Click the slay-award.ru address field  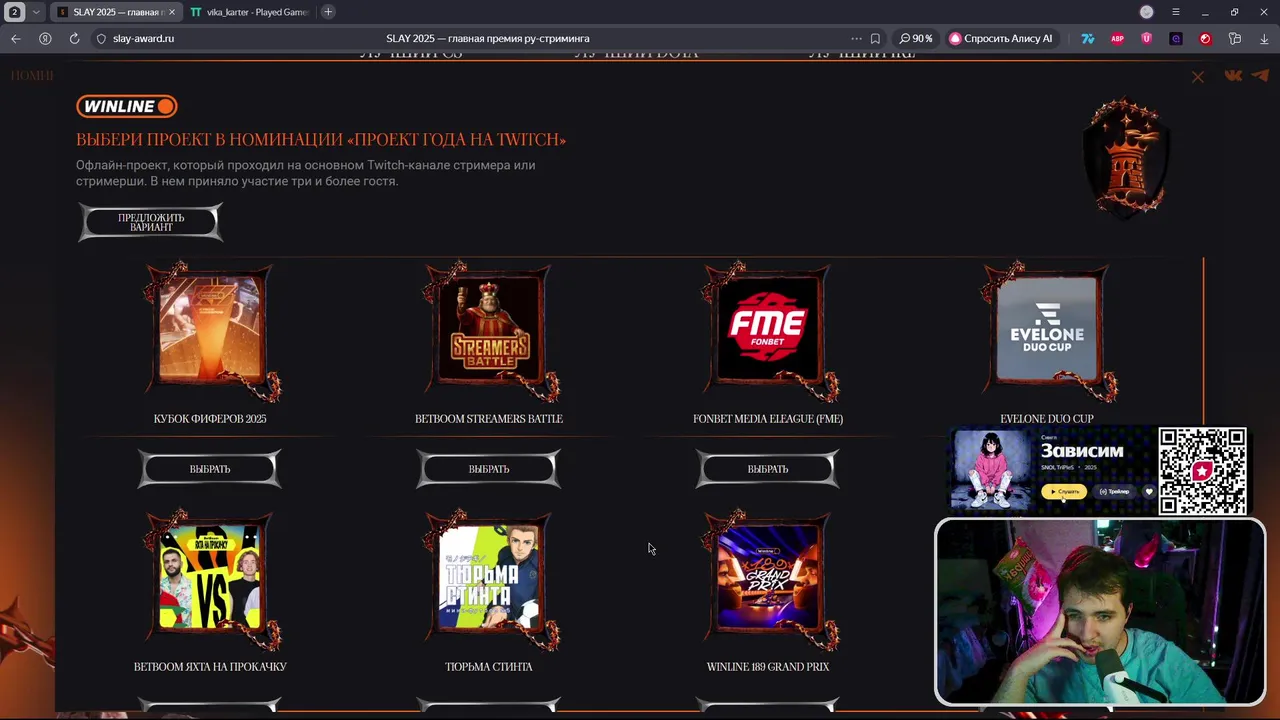pos(144,38)
